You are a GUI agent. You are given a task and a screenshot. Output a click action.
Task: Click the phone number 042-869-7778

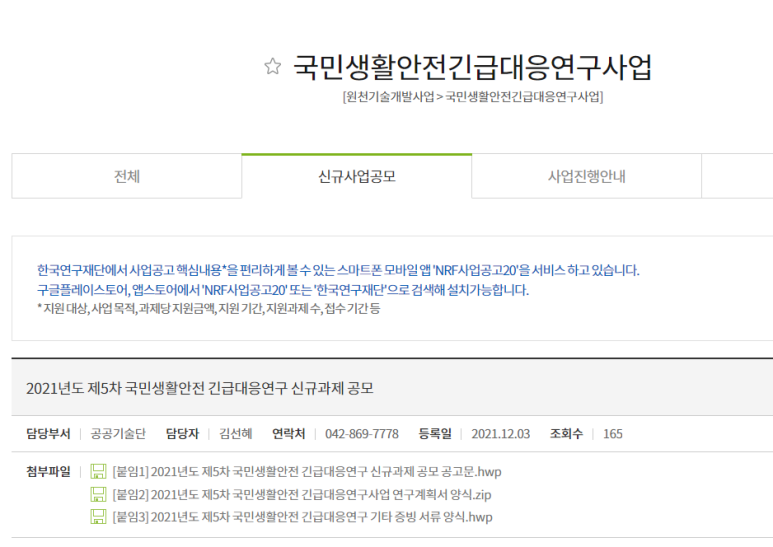click(362, 434)
